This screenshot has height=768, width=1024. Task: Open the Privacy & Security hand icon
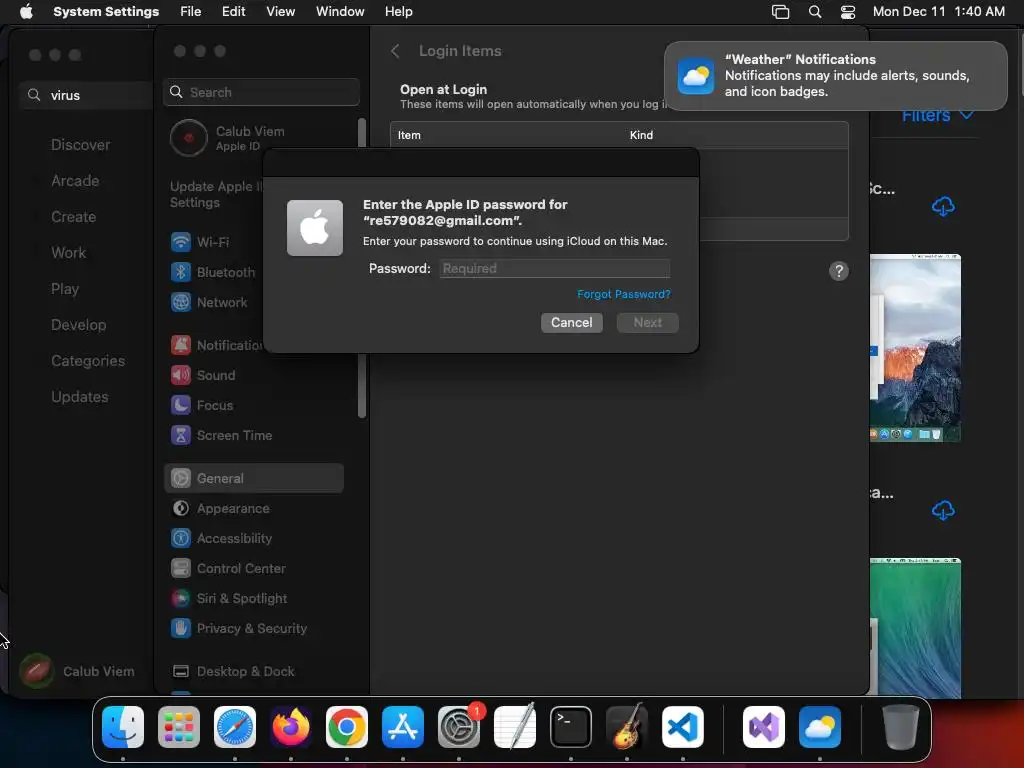181,629
